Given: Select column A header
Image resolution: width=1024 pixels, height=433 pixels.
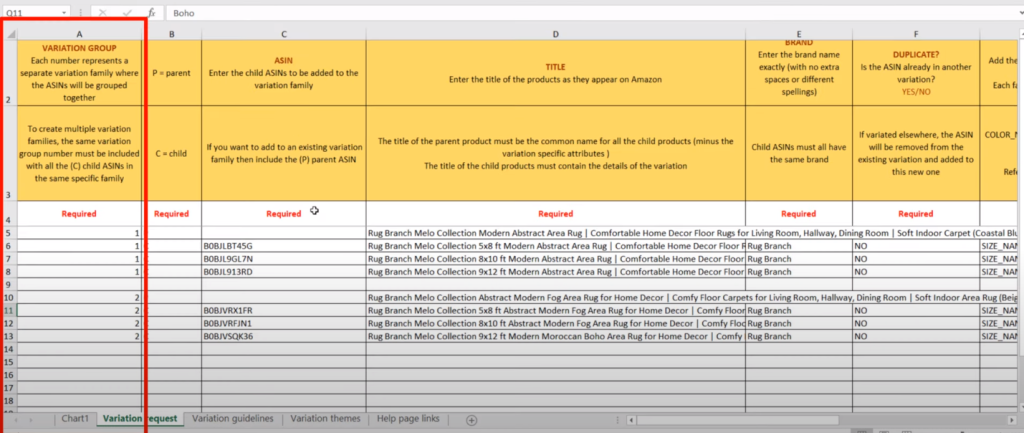Looking at the screenshot, I should click(x=79, y=34).
